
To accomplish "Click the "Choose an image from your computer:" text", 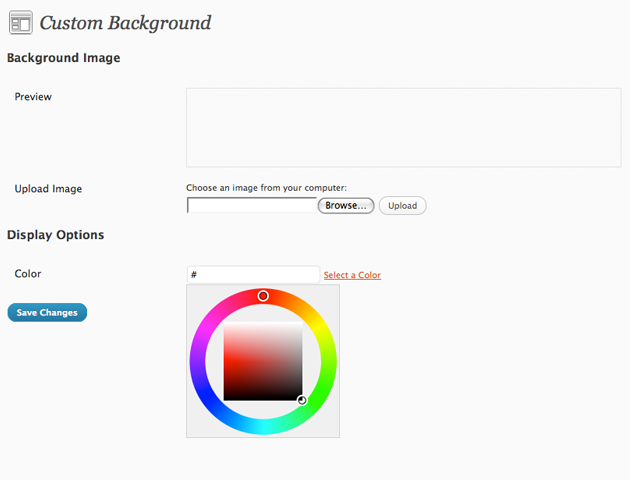I will click(x=266, y=188).
